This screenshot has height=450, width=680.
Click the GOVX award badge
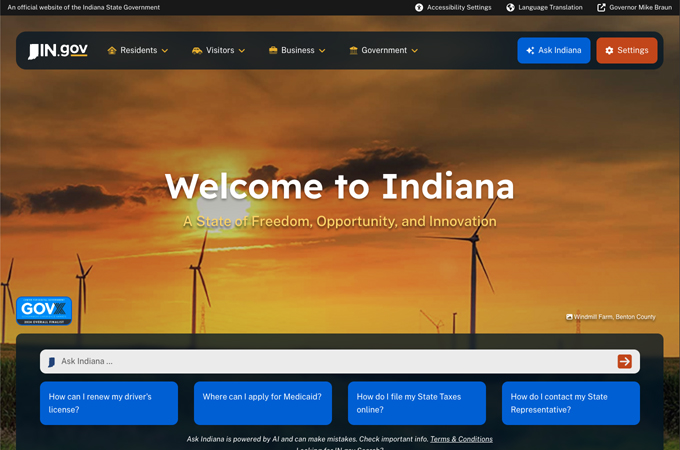tap(44, 311)
